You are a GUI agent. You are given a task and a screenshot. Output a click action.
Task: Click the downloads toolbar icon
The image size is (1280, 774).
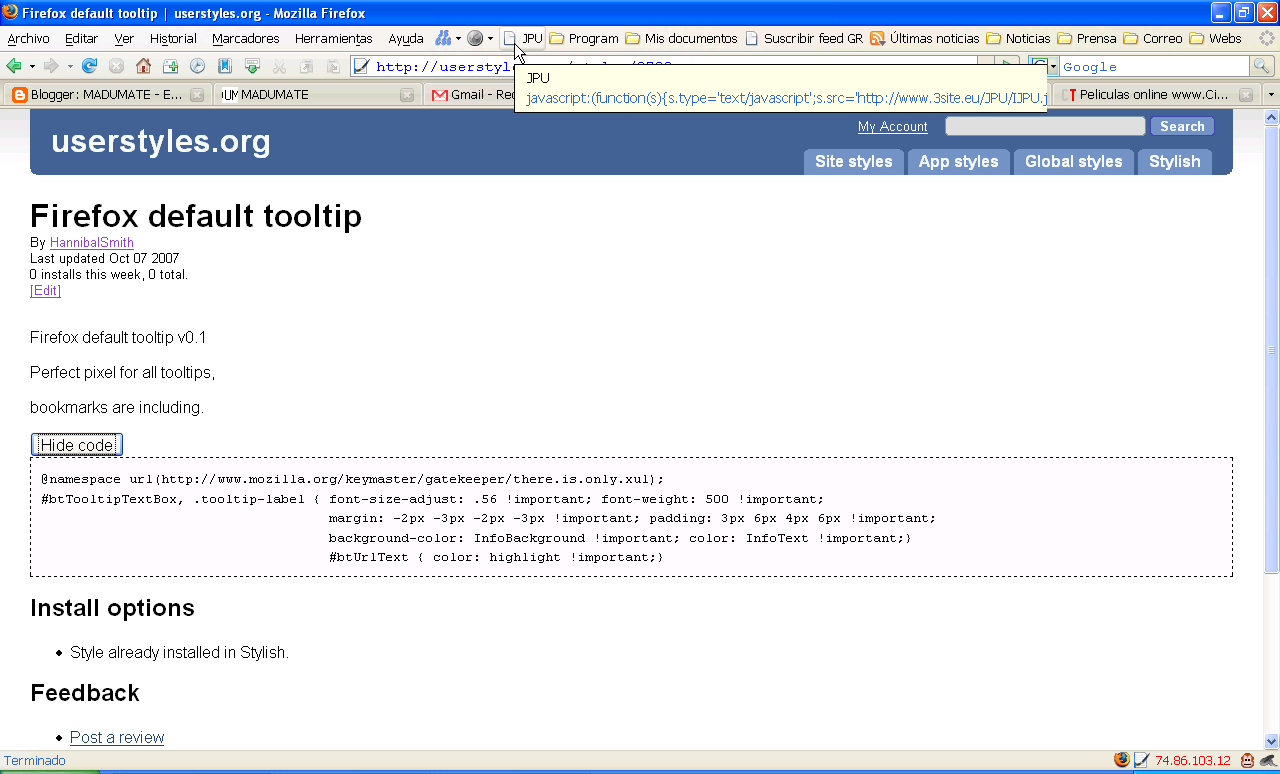point(252,66)
